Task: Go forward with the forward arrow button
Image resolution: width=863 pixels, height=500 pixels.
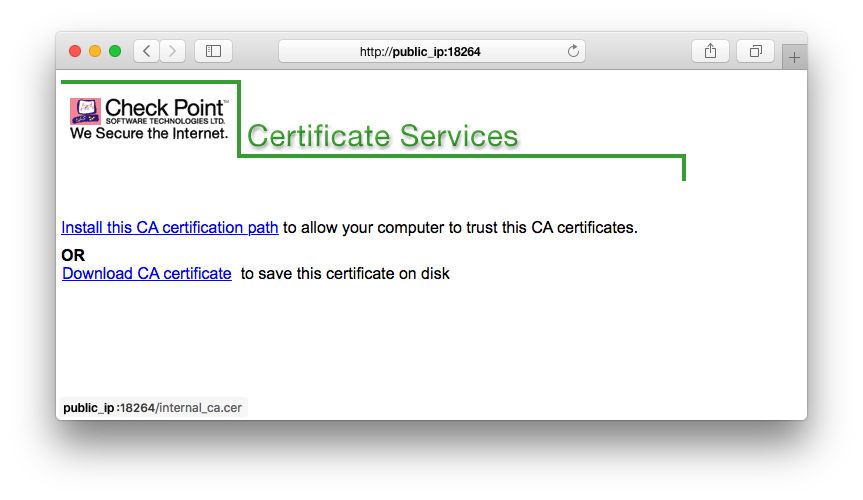Action: (x=172, y=51)
